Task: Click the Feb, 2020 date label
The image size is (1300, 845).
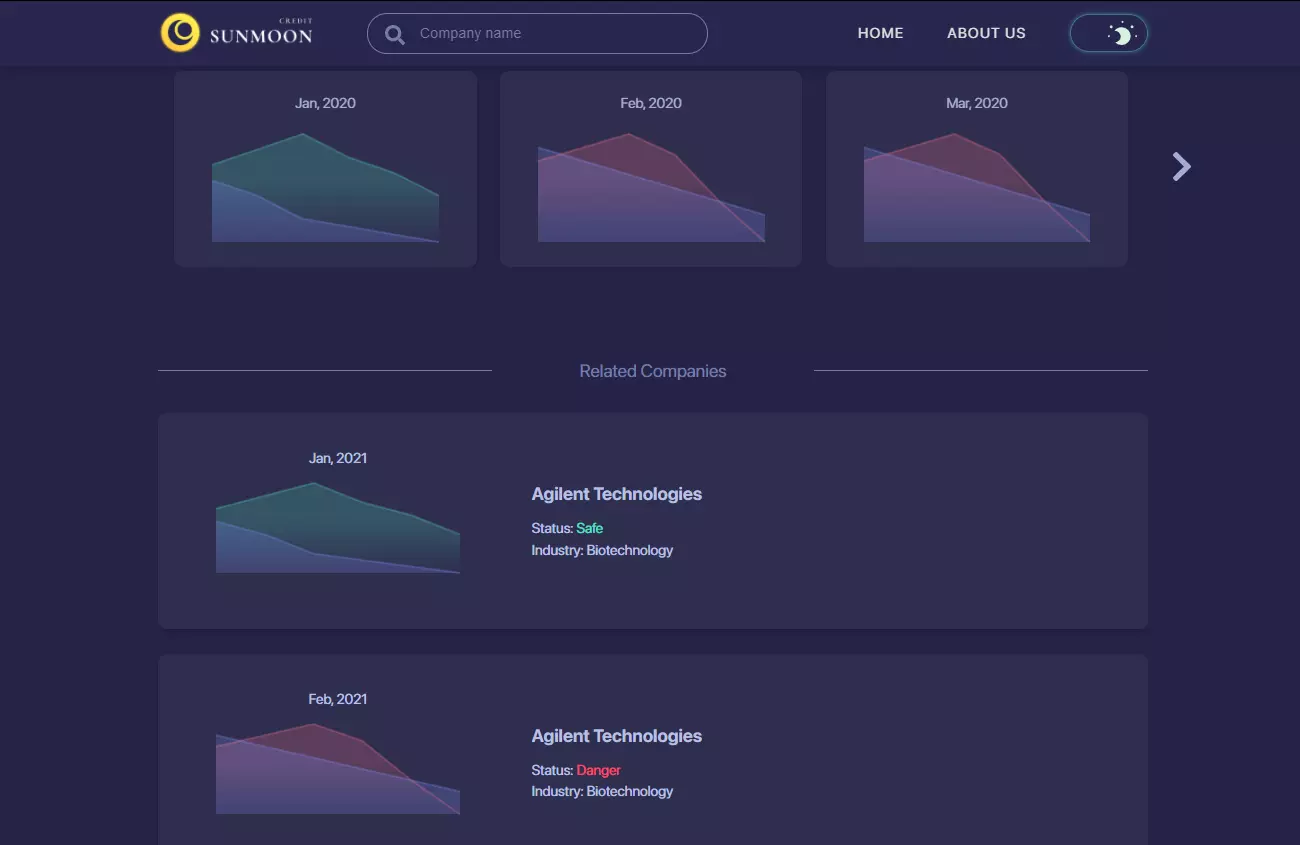Action: click(651, 103)
